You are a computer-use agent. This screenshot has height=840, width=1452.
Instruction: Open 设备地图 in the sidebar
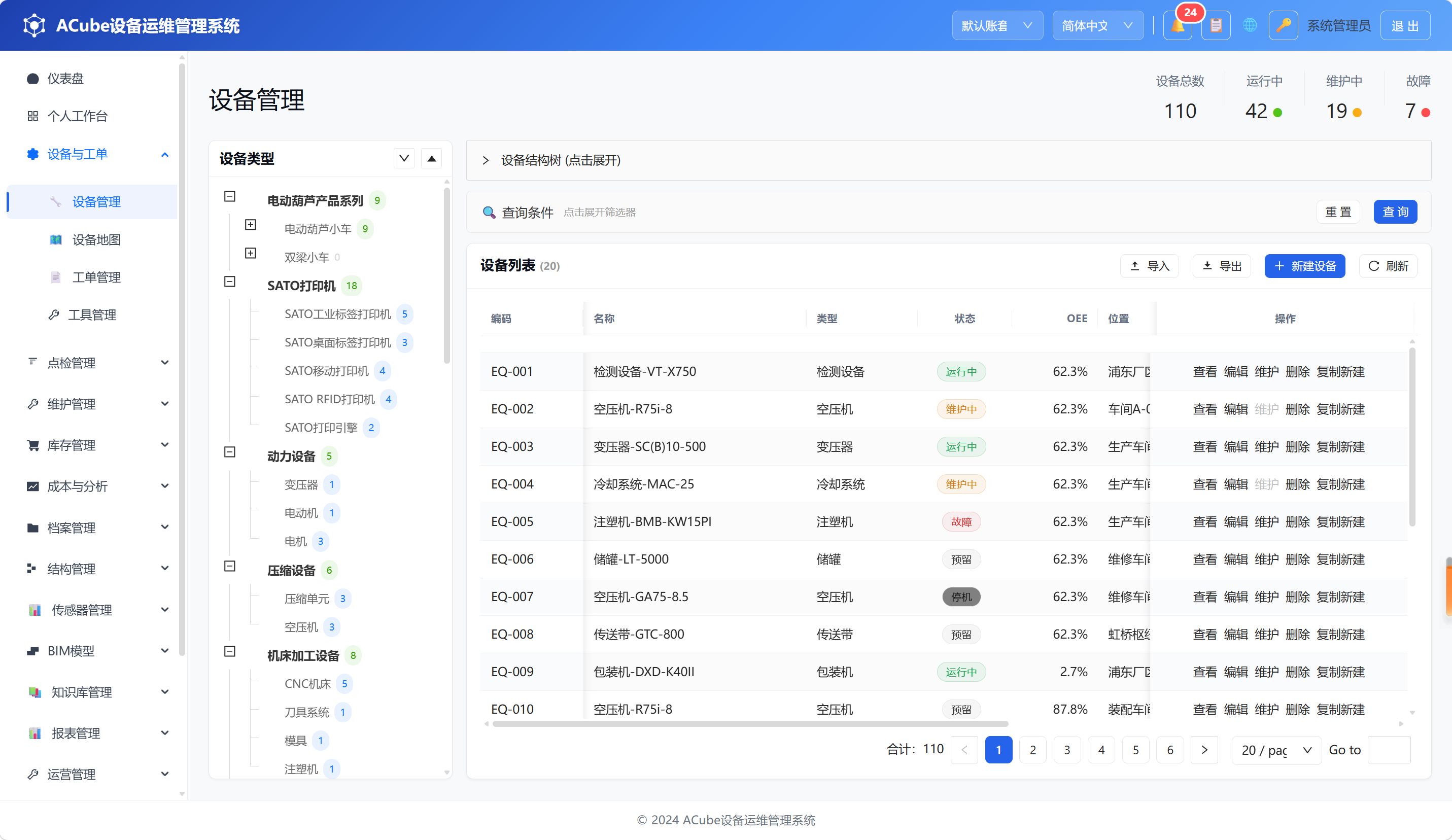pos(92,239)
